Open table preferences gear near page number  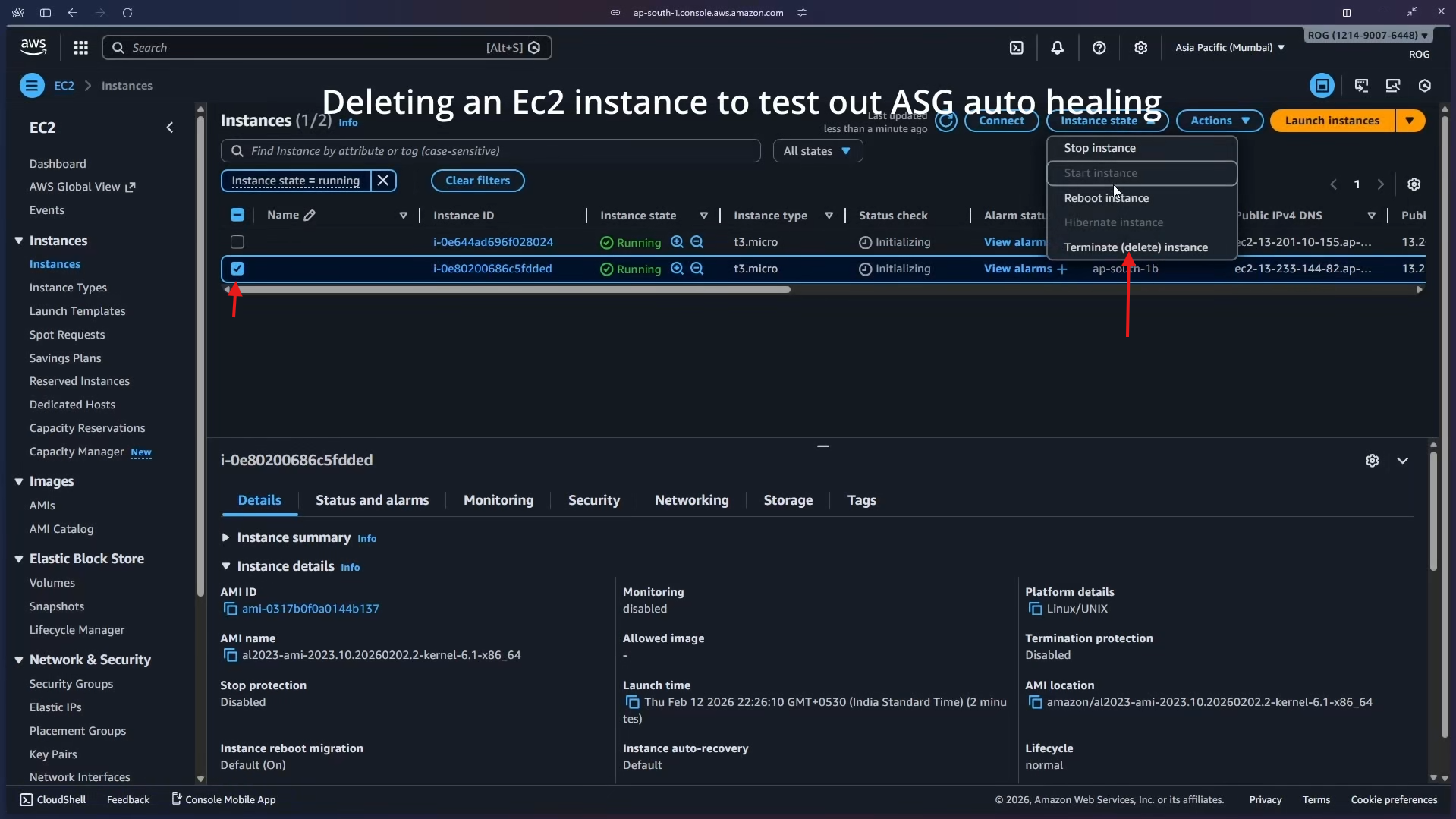1414,184
